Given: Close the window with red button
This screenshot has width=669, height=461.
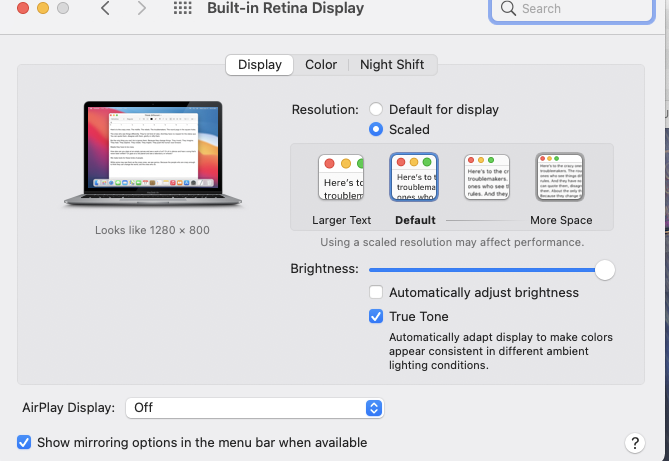Looking at the screenshot, I should (23, 8).
